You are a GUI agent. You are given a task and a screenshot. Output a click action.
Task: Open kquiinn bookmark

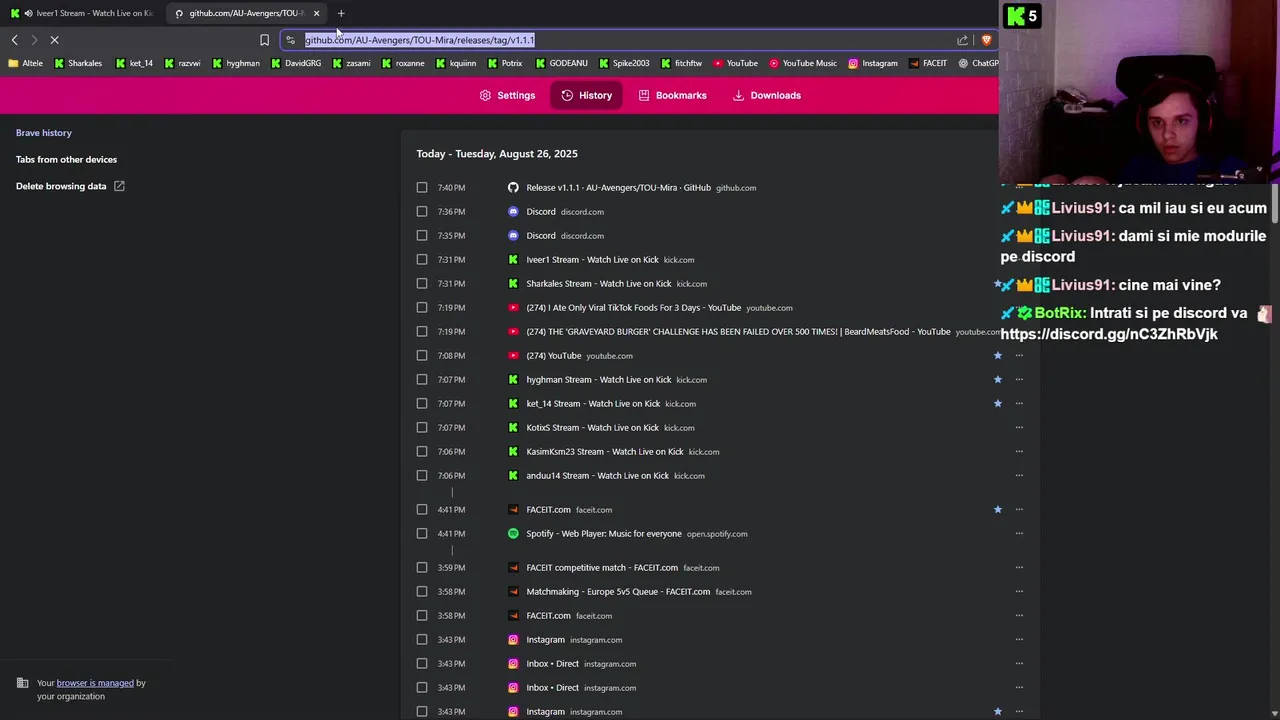pos(456,63)
